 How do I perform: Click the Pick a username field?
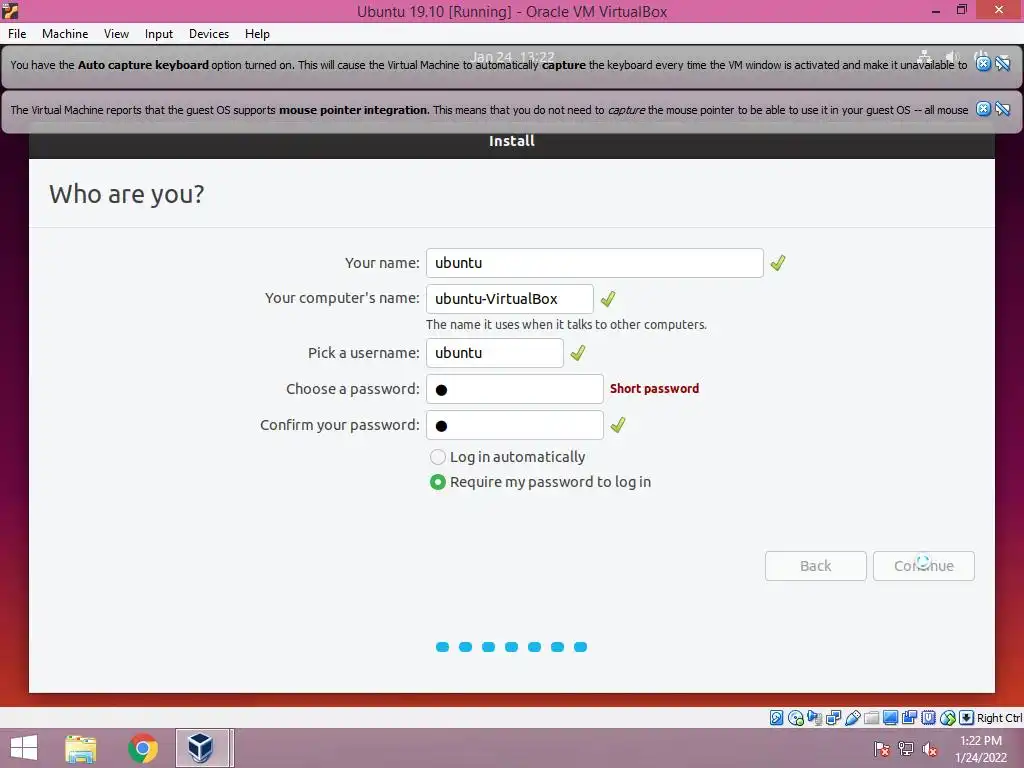pos(494,353)
